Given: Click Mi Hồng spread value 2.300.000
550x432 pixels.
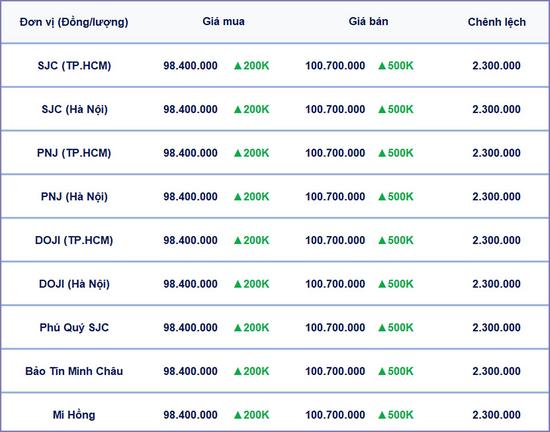Looking at the screenshot, I should point(496,415).
